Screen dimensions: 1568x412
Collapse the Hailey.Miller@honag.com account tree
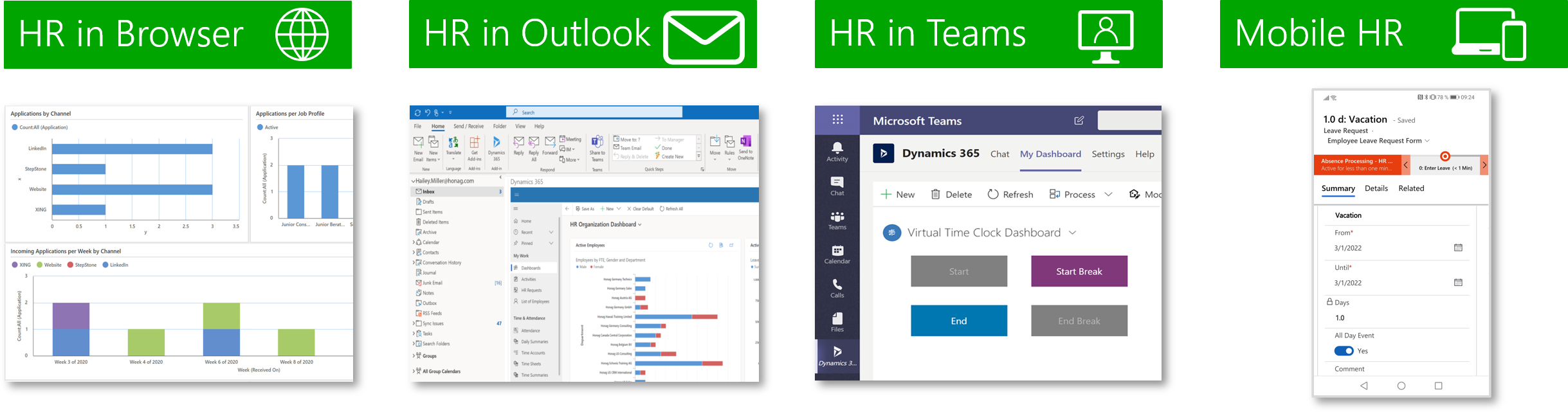(414, 181)
